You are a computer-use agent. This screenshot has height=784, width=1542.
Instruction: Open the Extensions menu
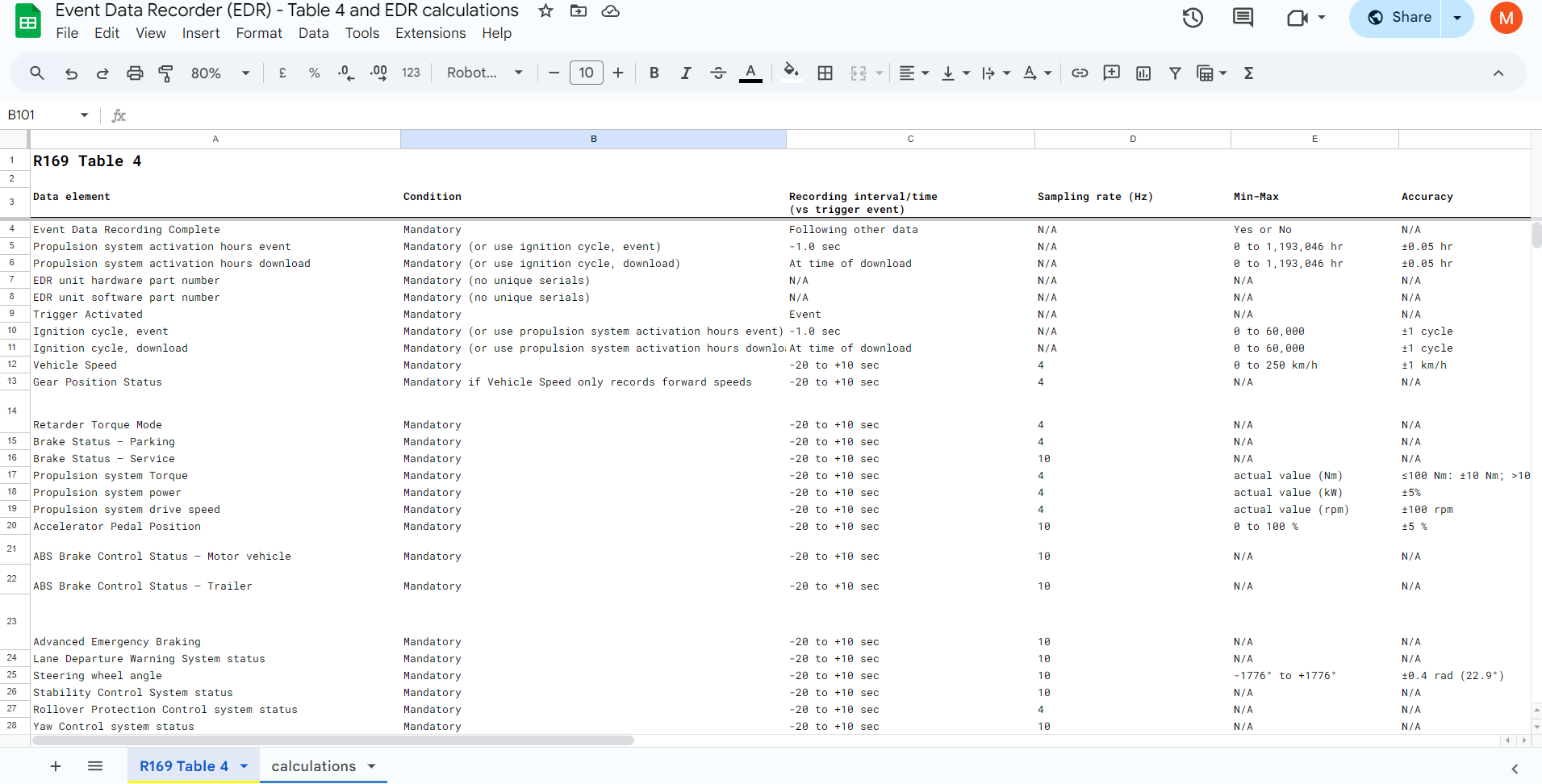(x=430, y=33)
